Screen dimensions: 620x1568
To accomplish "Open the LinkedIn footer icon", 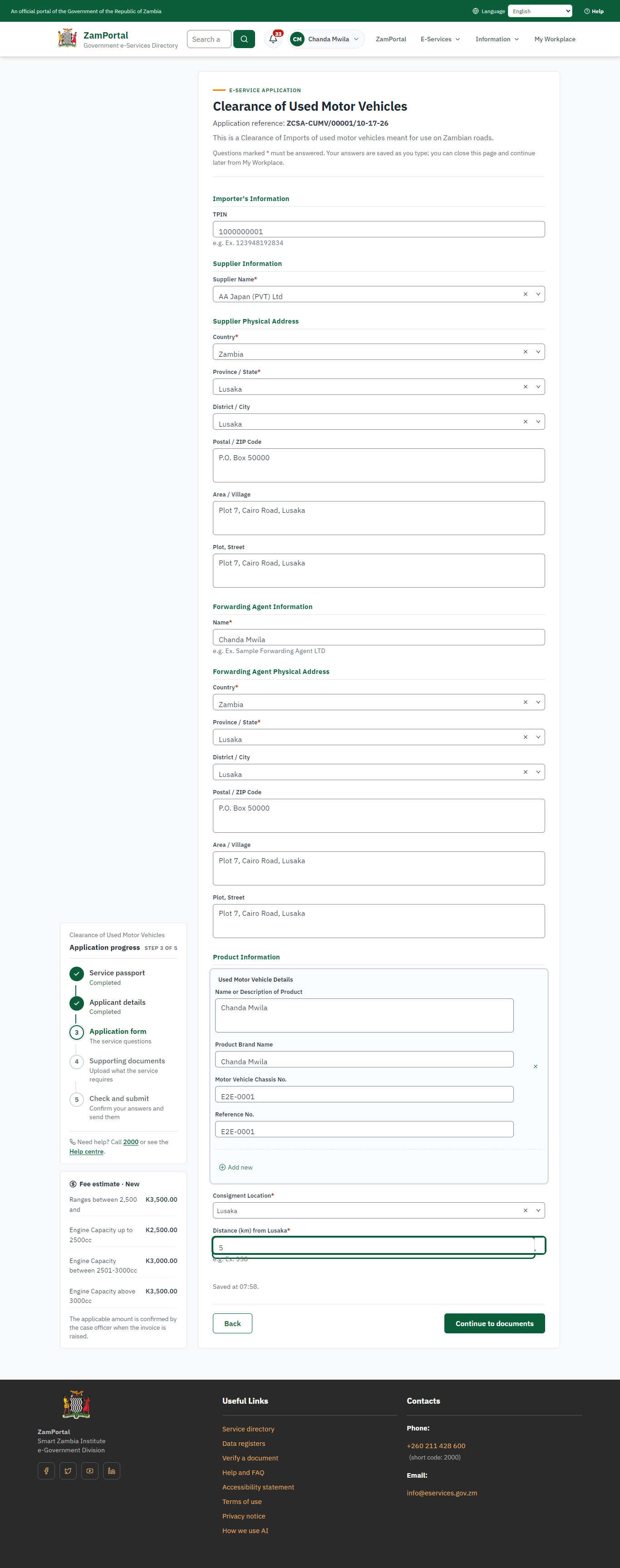I will coord(112,1470).
